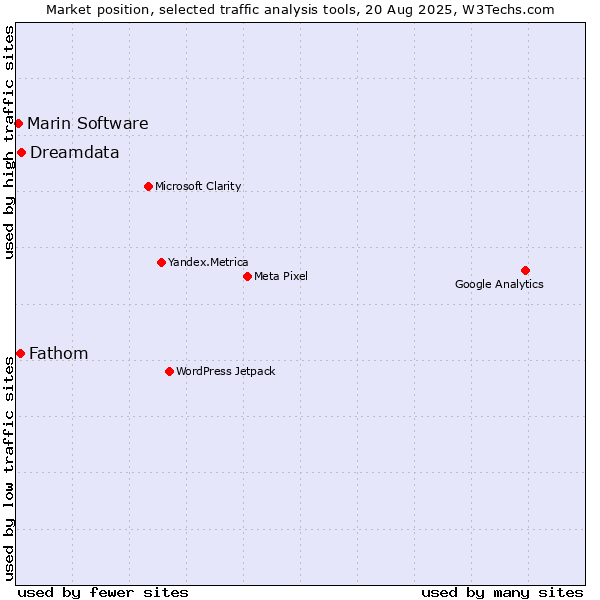This screenshot has height=600, width=600.
Task: Select the Meta Pixel label
Action: [x=281, y=276]
